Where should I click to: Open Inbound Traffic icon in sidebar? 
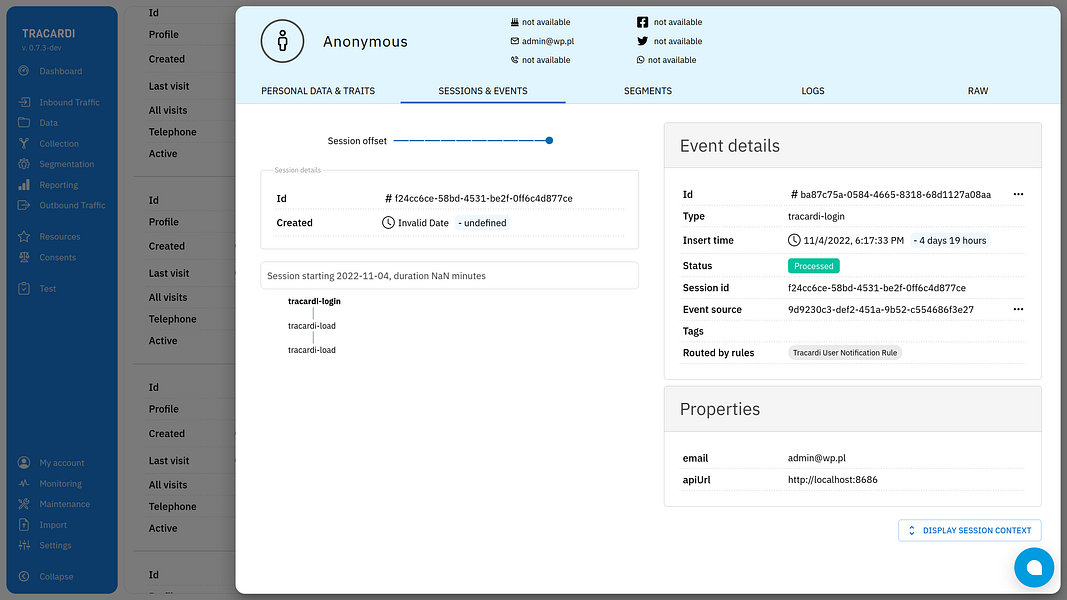(24, 102)
